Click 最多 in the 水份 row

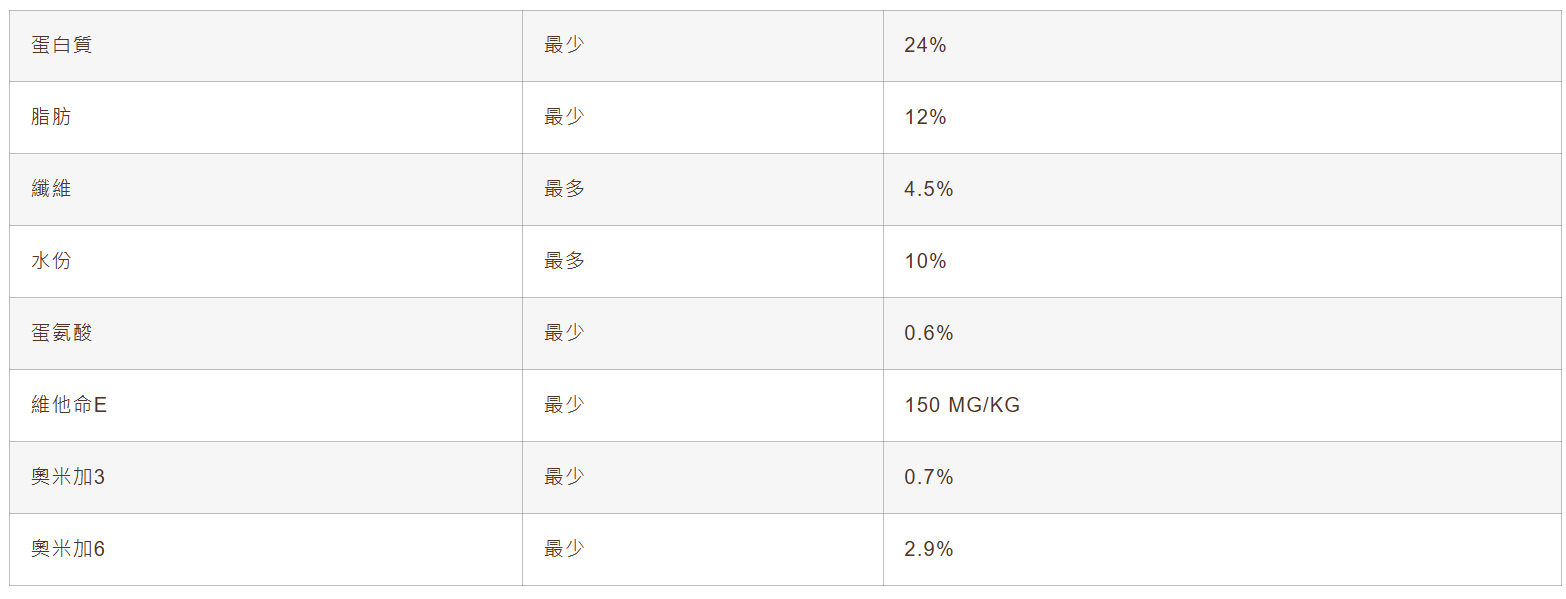tap(564, 261)
